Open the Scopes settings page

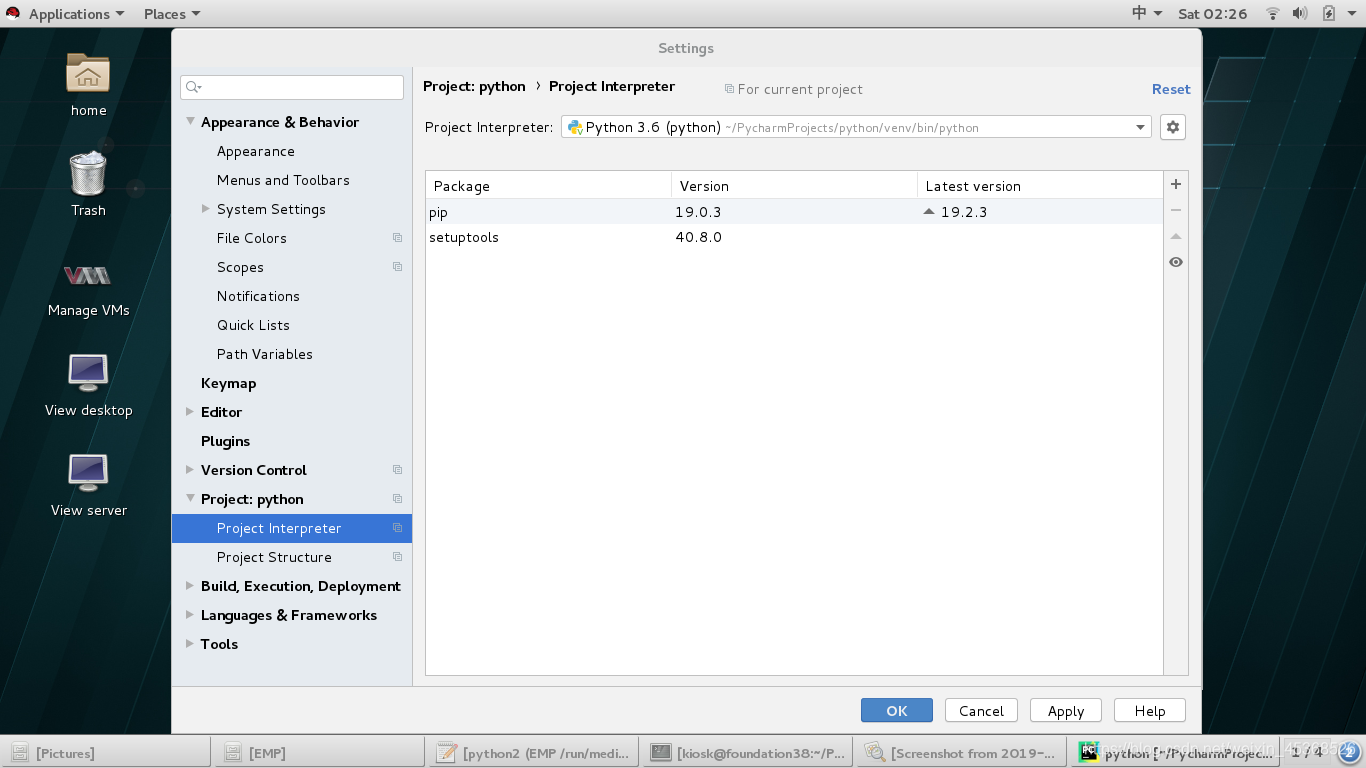(240, 267)
